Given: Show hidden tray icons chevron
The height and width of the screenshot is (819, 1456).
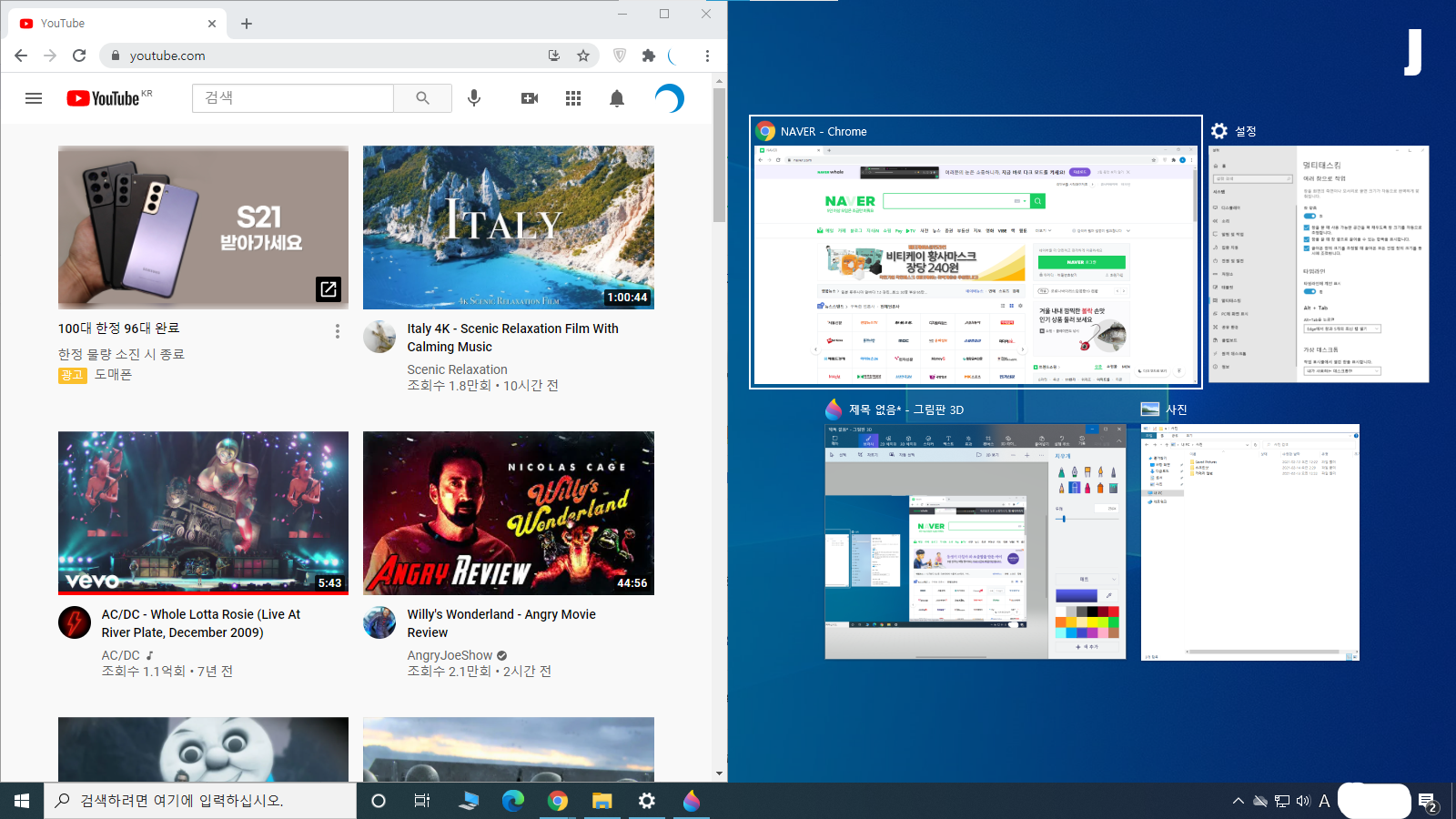Looking at the screenshot, I should pyautogui.click(x=1239, y=801).
